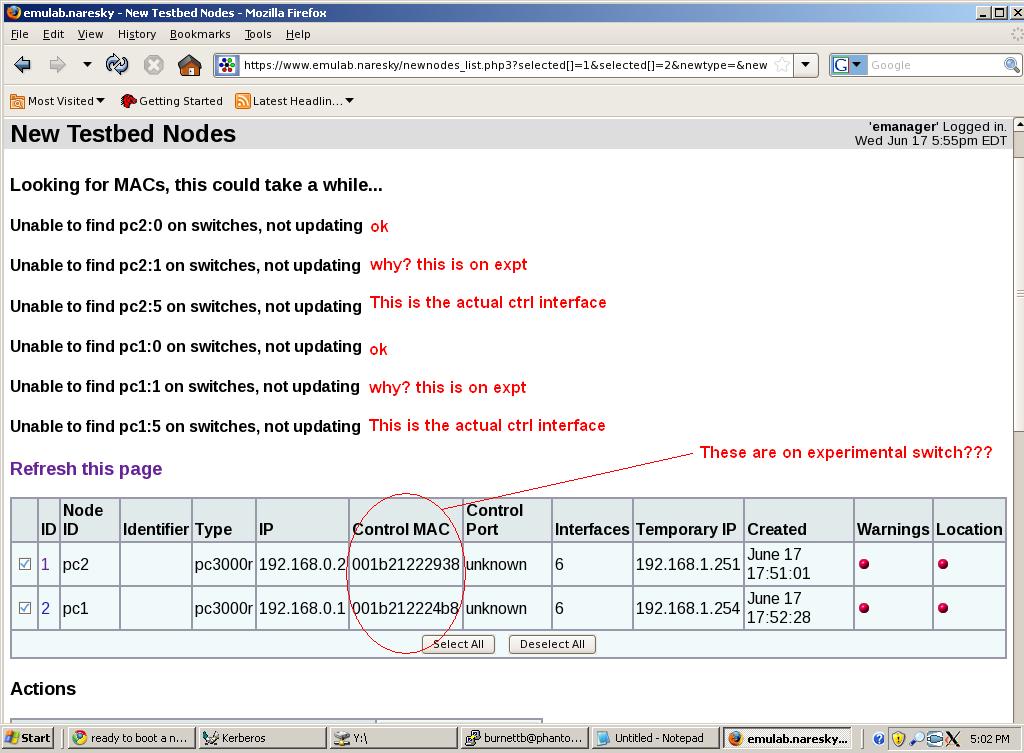
Task: Reload the current page
Action: pos(117,65)
